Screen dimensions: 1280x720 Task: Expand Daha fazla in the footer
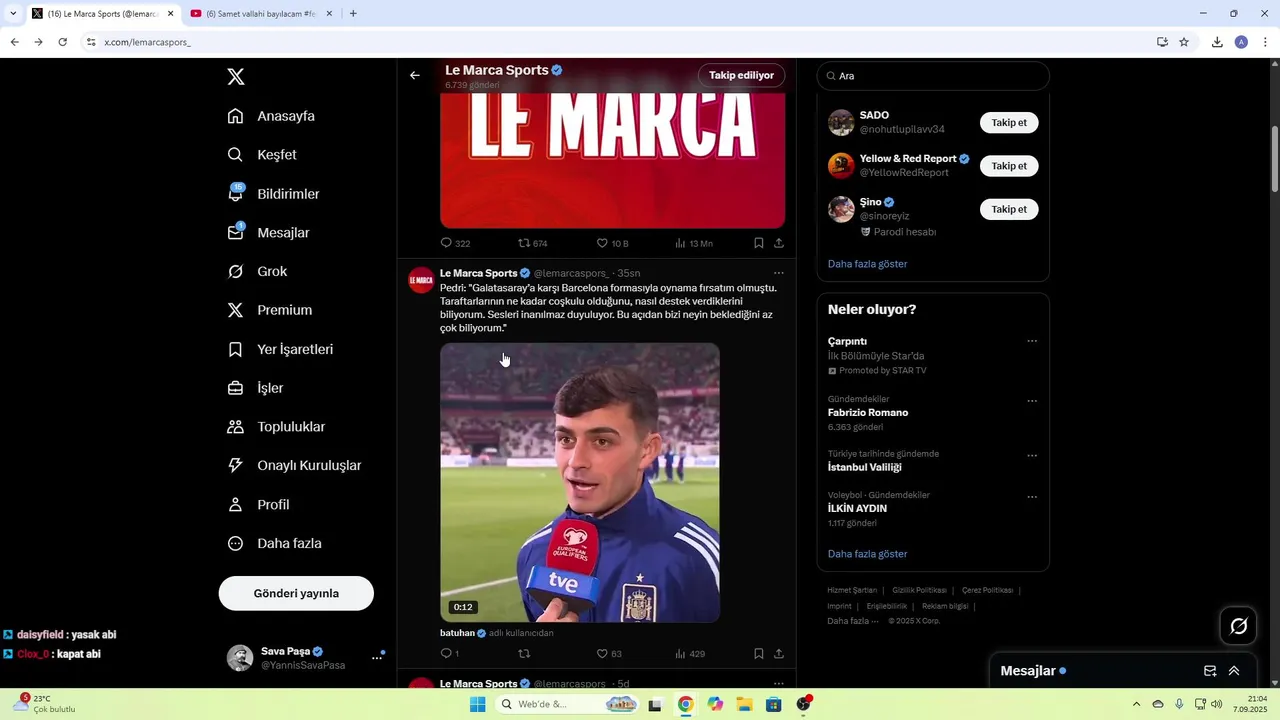pyautogui.click(x=852, y=621)
